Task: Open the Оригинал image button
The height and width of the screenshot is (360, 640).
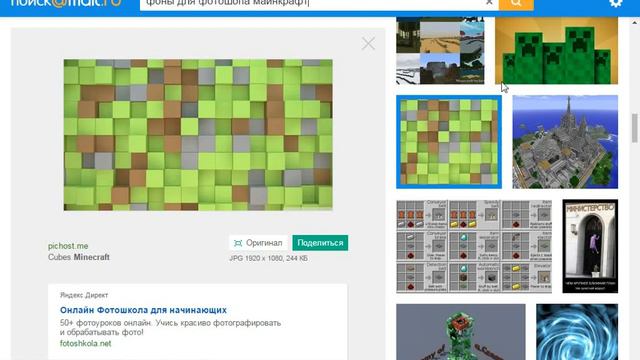Action: click(x=258, y=243)
